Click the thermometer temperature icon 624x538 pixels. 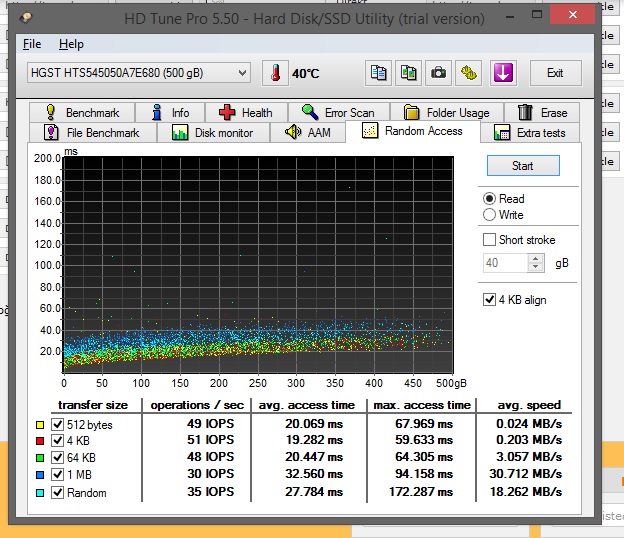[275, 73]
